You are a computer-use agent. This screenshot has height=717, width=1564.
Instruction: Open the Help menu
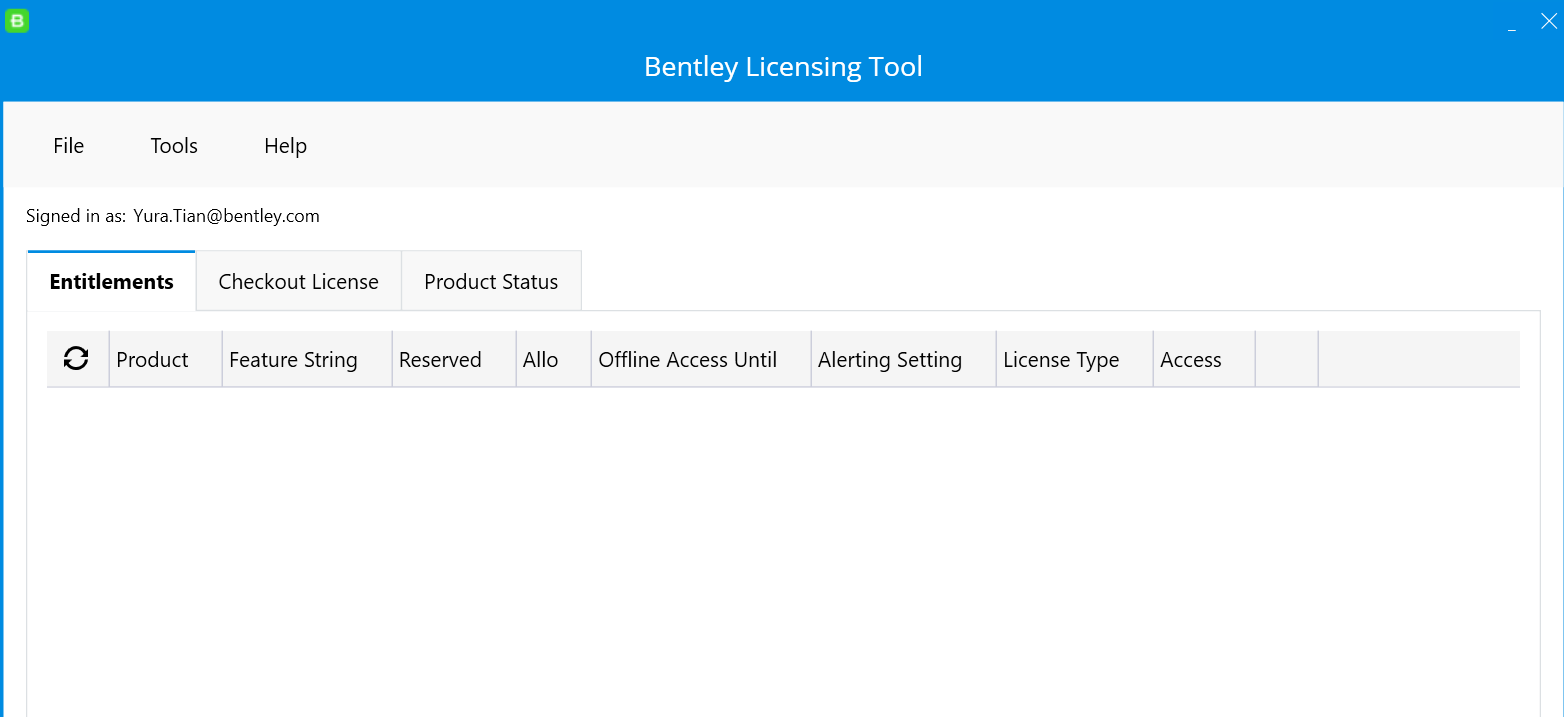click(285, 146)
